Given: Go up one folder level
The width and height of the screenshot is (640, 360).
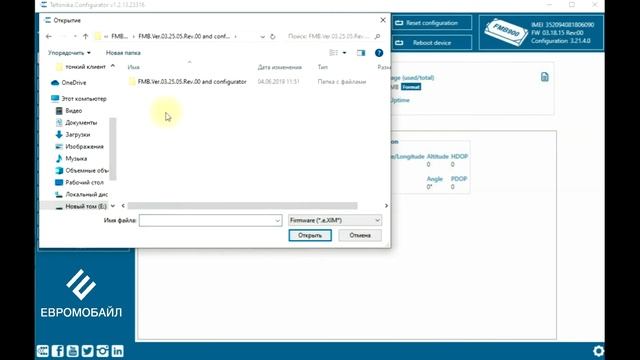Looking at the screenshot, I should tap(85, 36).
